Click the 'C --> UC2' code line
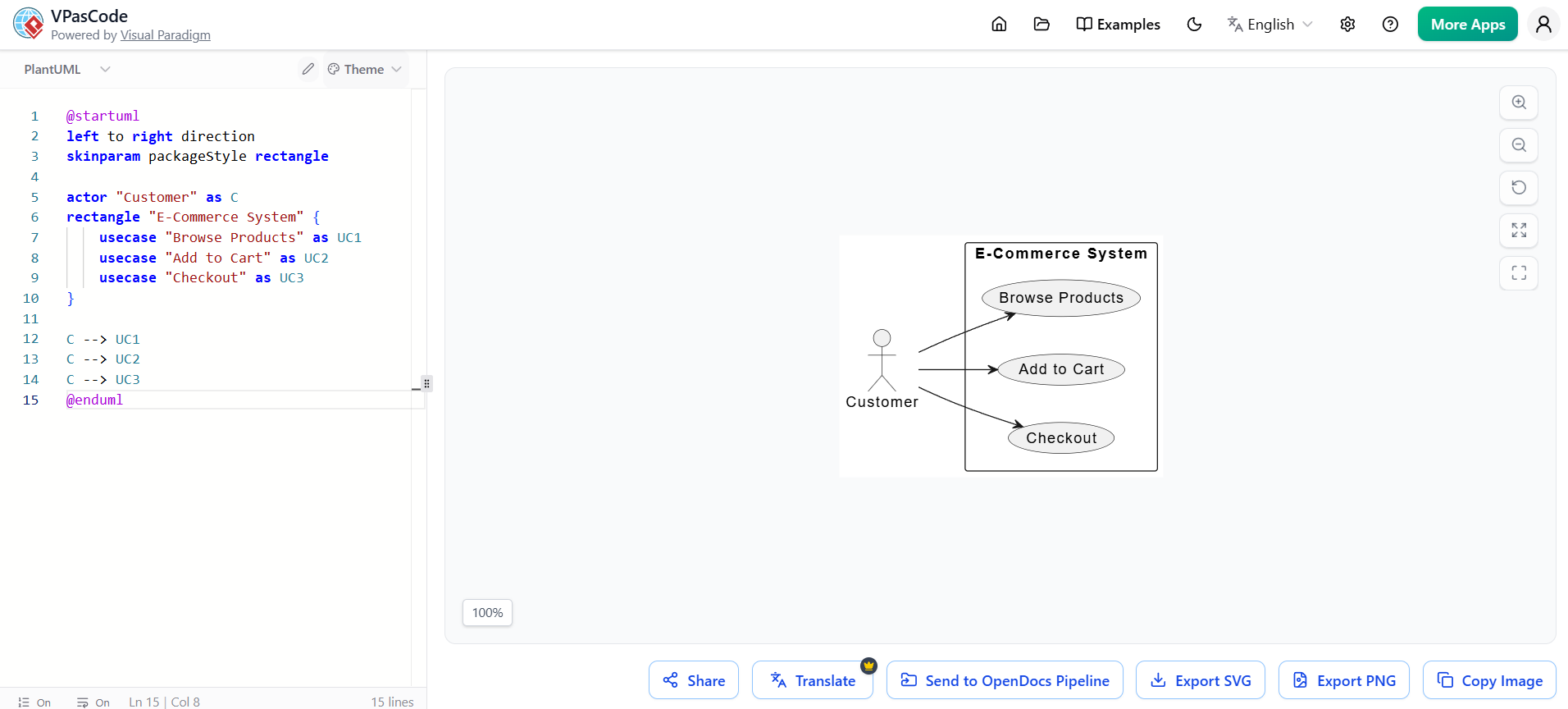 tap(103, 359)
